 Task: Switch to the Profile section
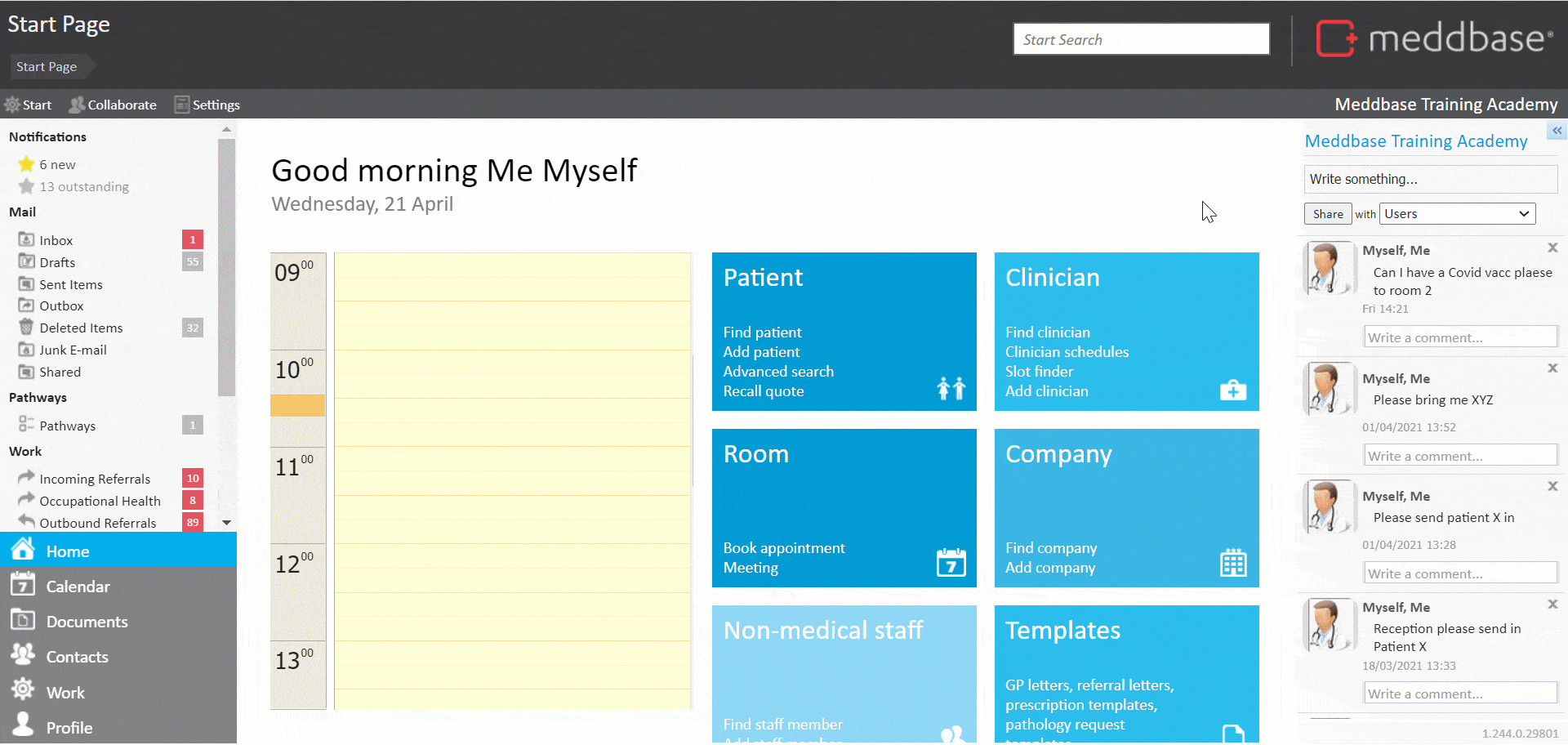pos(118,727)
